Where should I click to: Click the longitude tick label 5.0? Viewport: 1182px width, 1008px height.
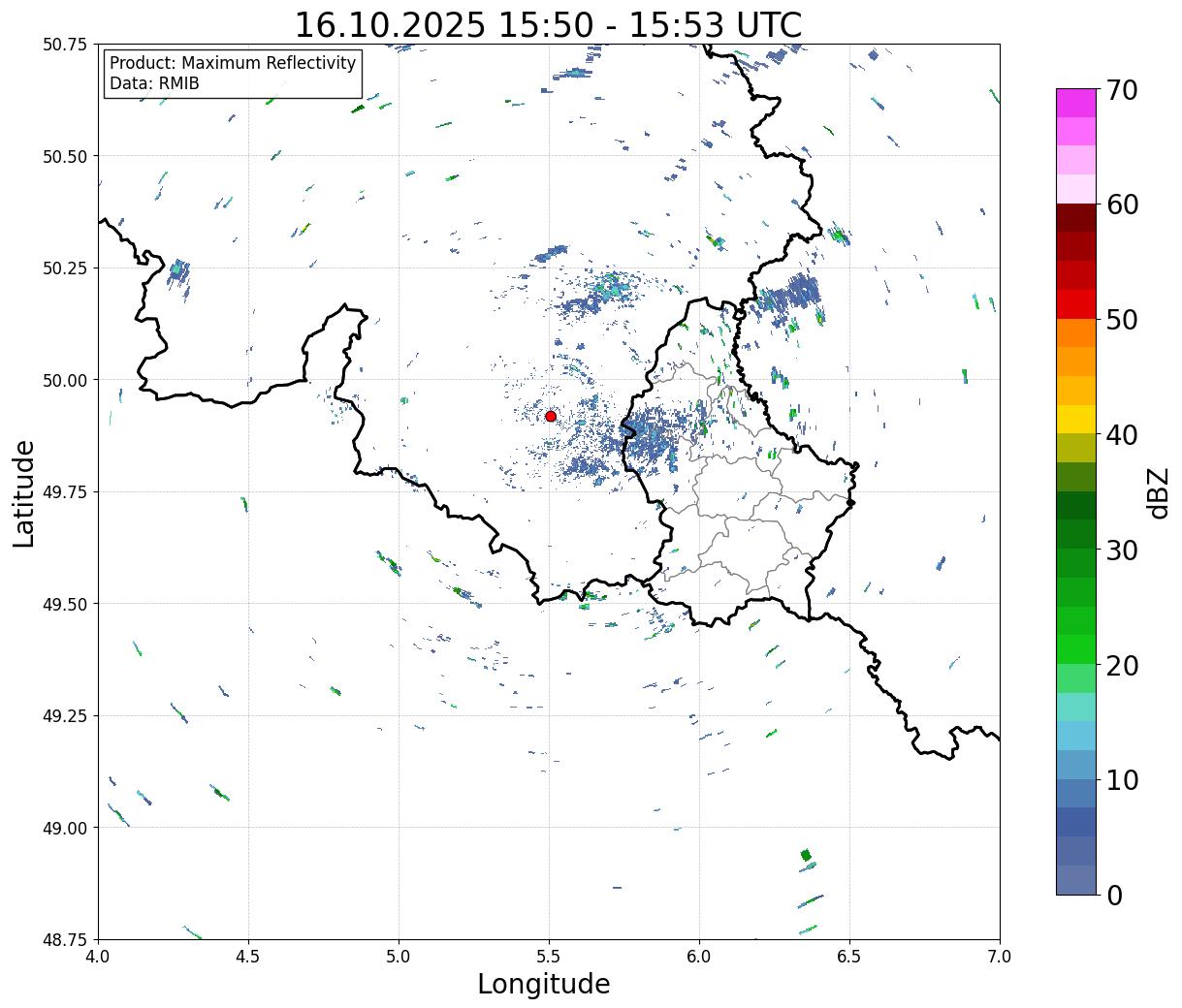[399, 956]
